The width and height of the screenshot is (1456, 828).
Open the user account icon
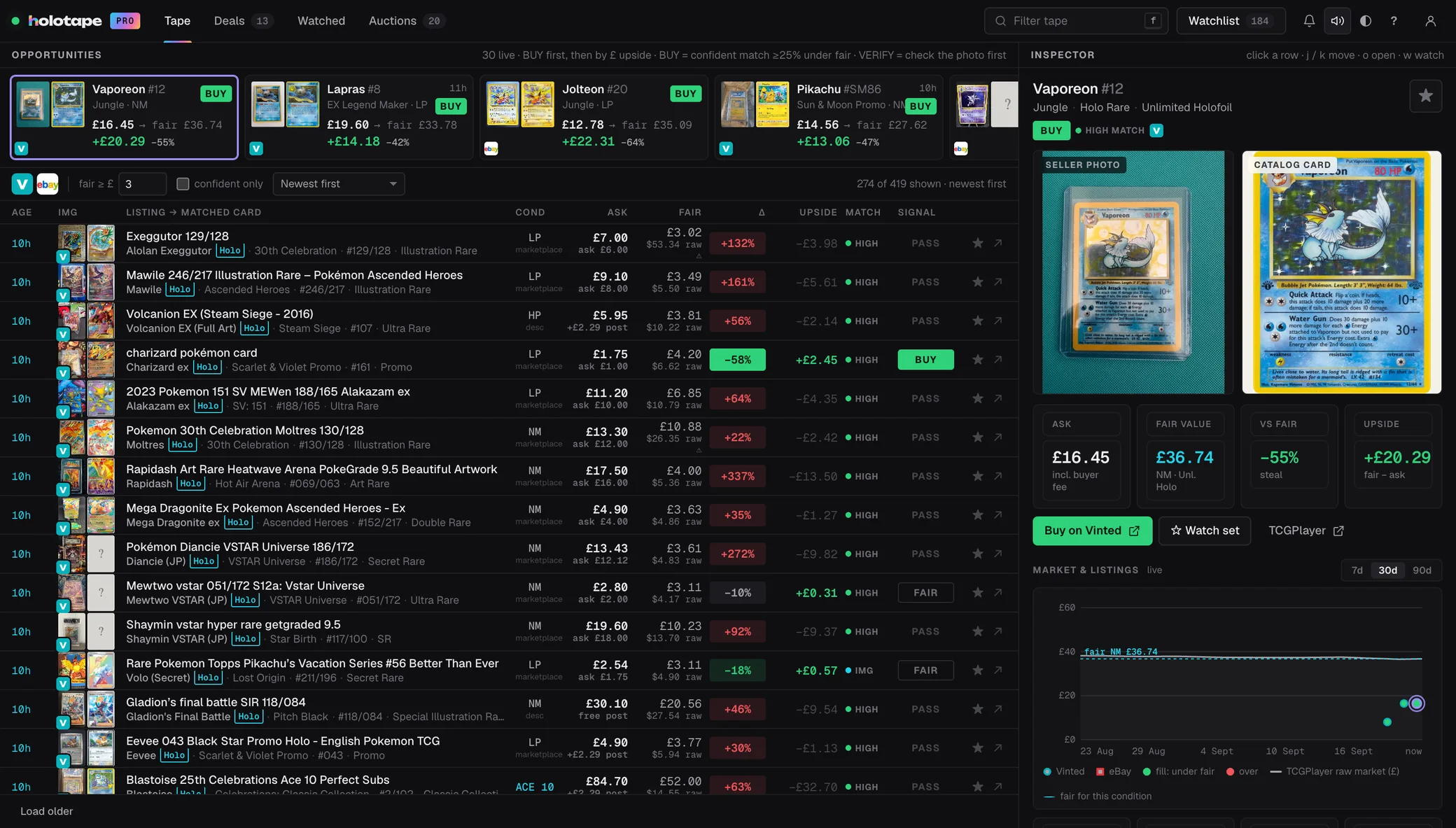coord(1431,21)
